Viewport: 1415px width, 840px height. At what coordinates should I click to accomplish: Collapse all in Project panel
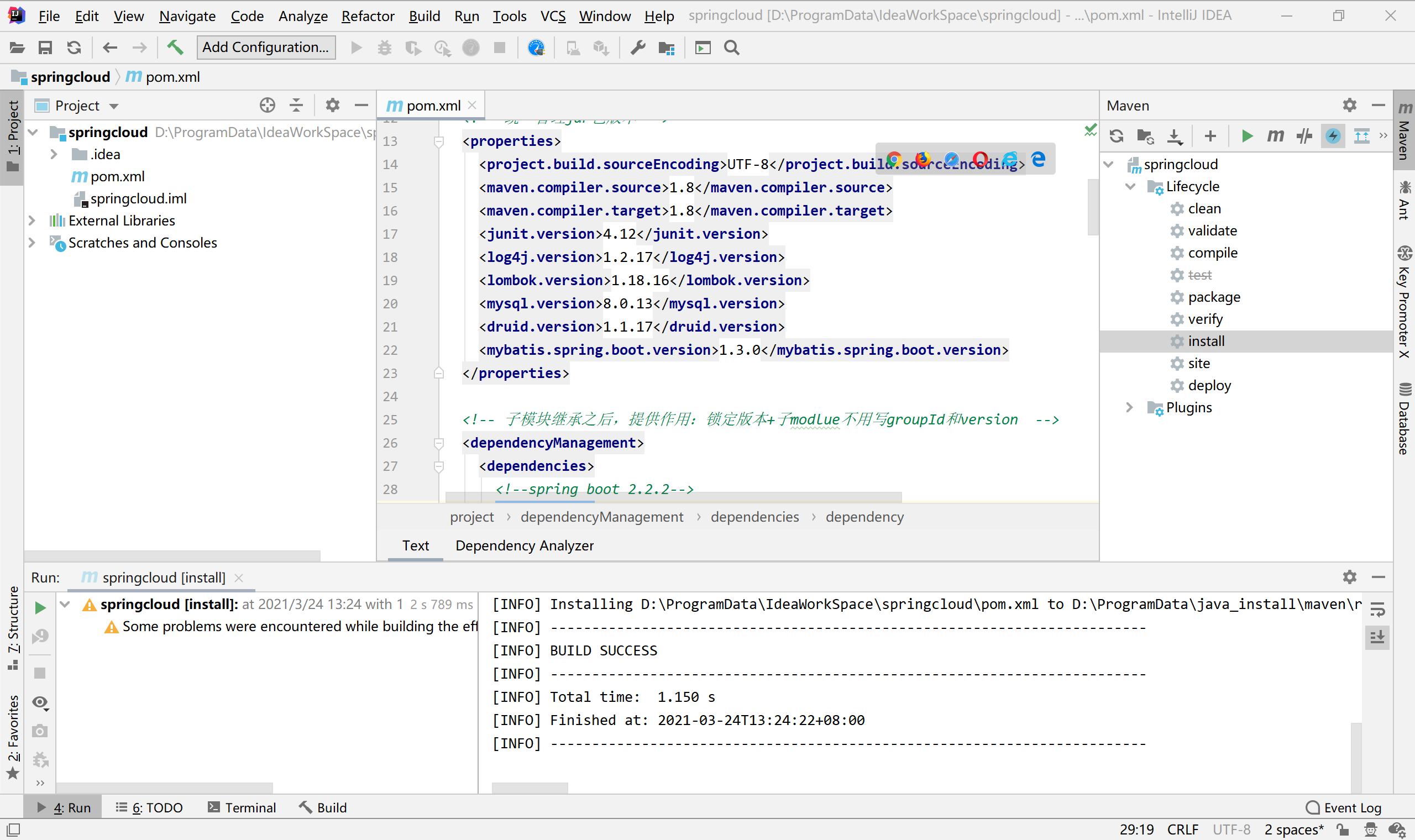[x=296, y=106]
